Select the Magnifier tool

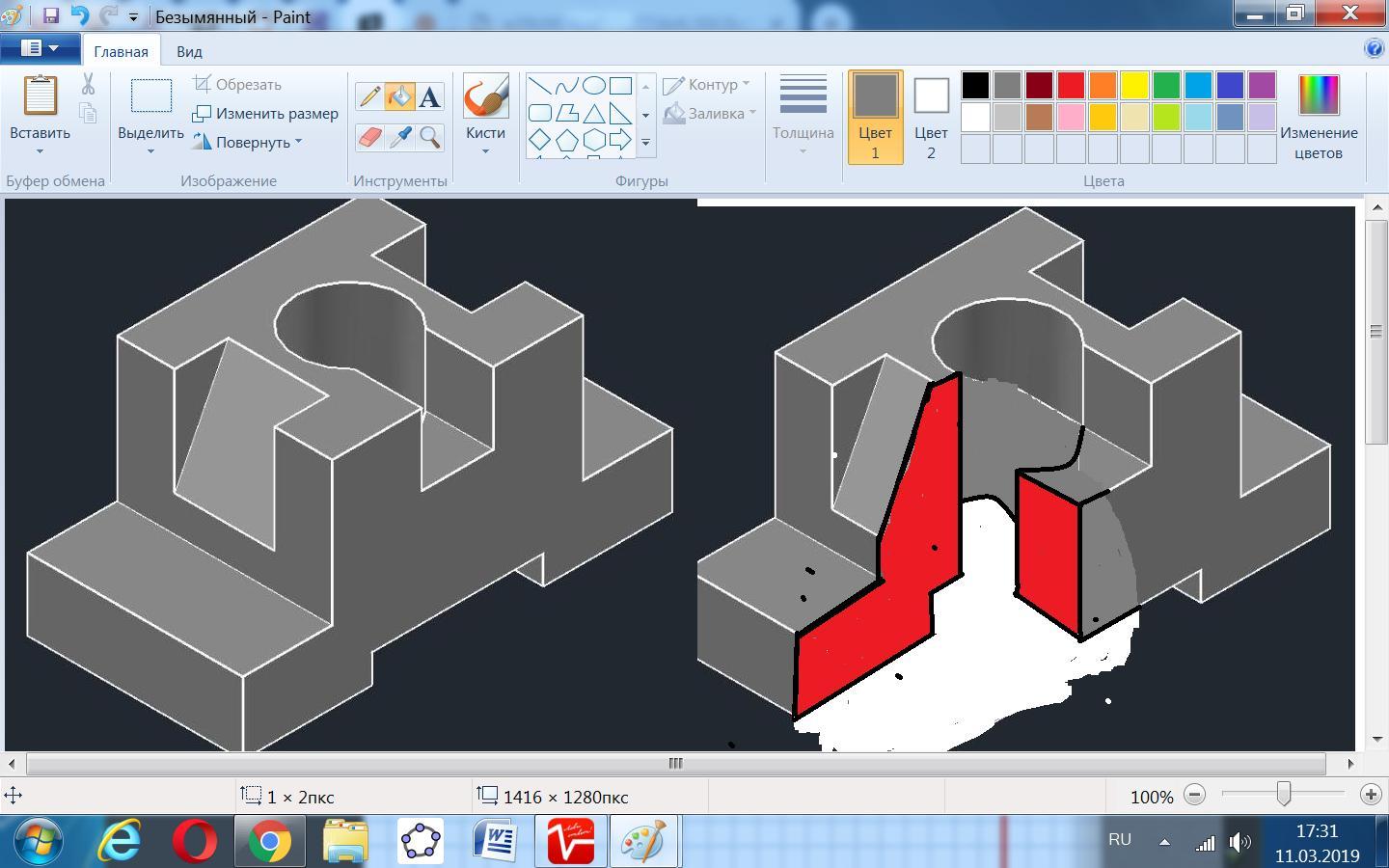coord(430,137)
